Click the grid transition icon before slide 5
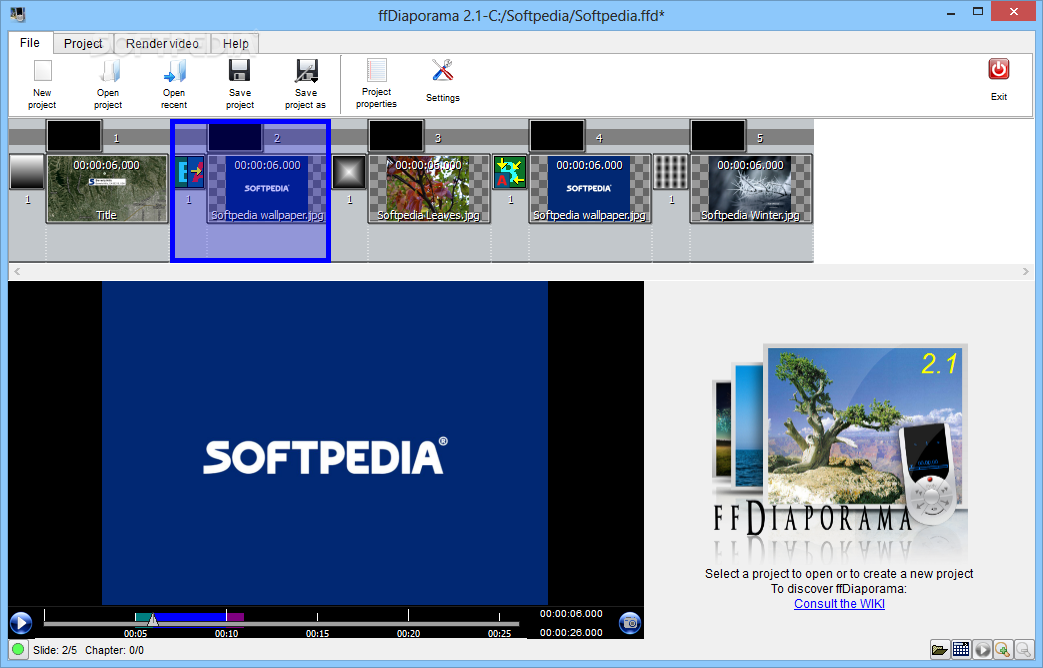The width and height of the screenshot is (1043, 668). click(671, 172)
